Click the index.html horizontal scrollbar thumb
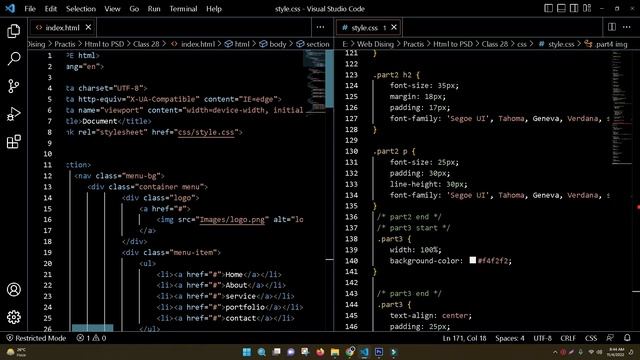The image size is (640, 360). (x=93, y=328)
